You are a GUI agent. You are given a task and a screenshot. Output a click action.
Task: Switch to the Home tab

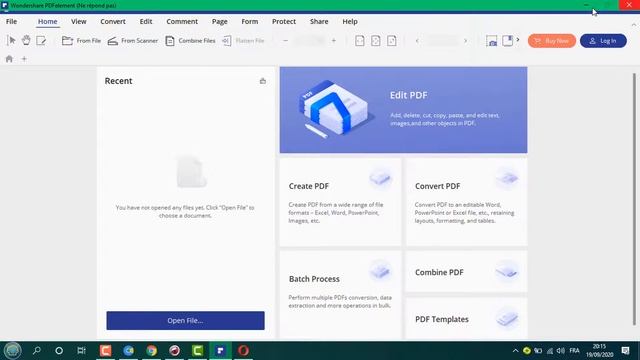point(47,21)
